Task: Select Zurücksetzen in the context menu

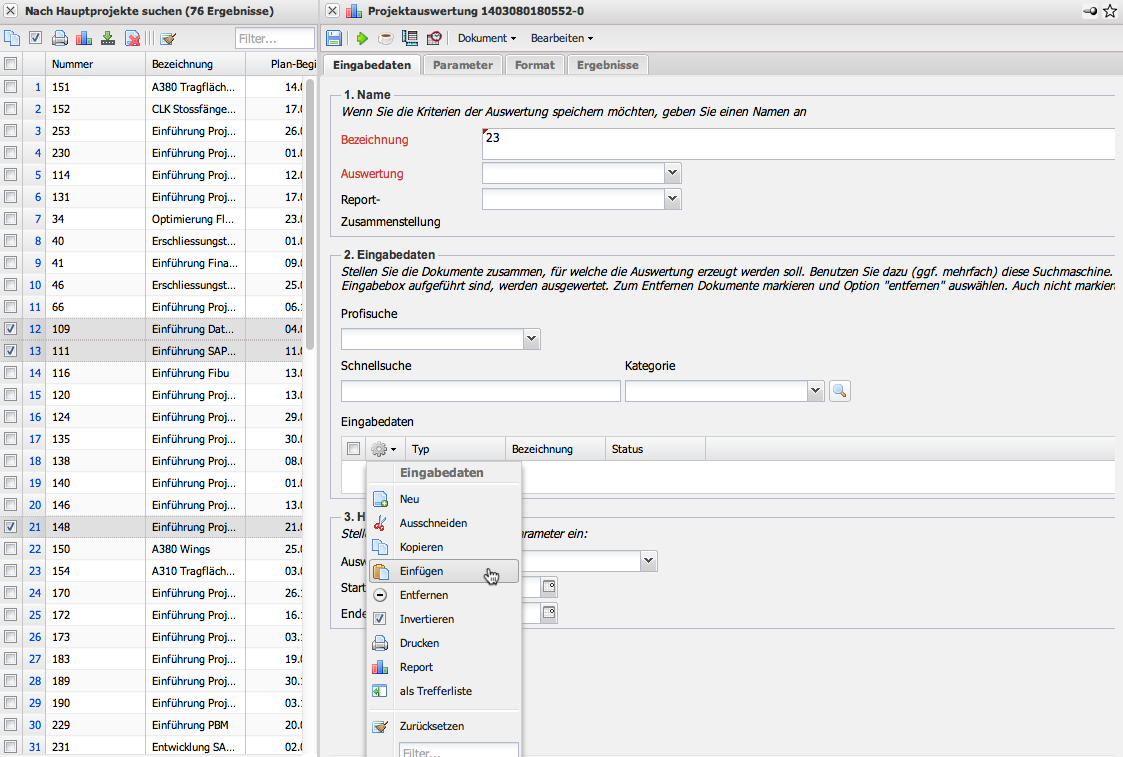Action: pyautogui.click(x=431, y=726)
